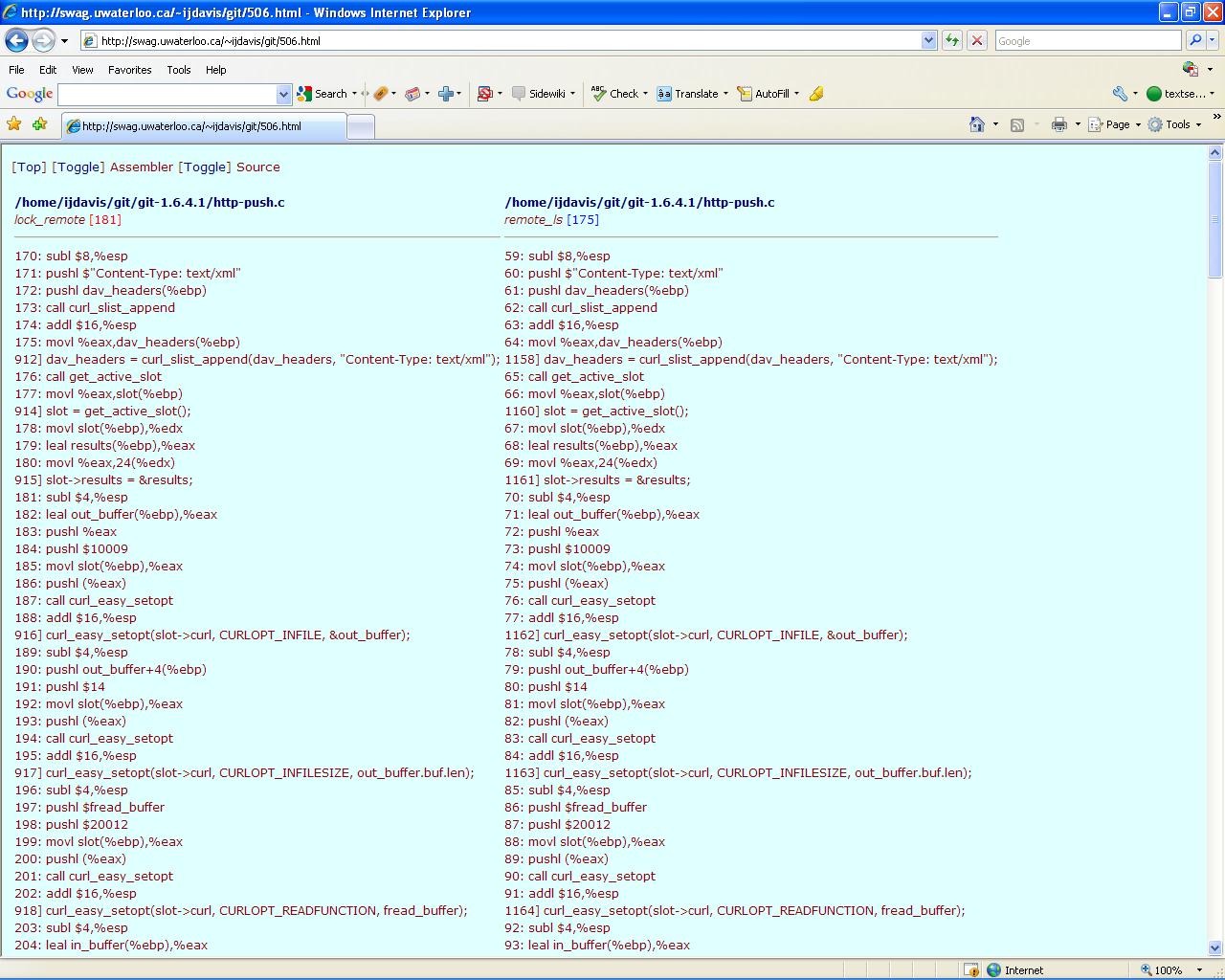Select the 506.html browser tab
Screen dimensions: 1225x980
pos(204,126)
